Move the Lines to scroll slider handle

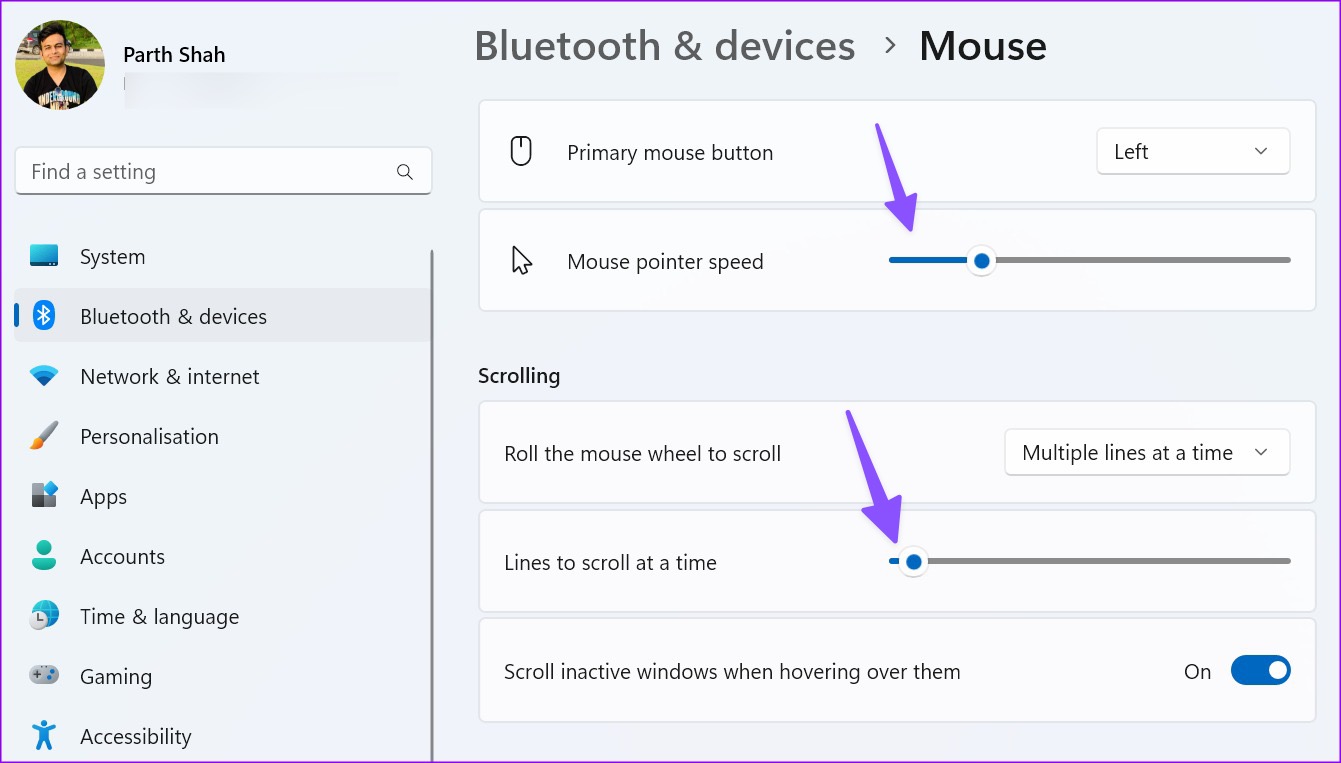tap(913, 561)
